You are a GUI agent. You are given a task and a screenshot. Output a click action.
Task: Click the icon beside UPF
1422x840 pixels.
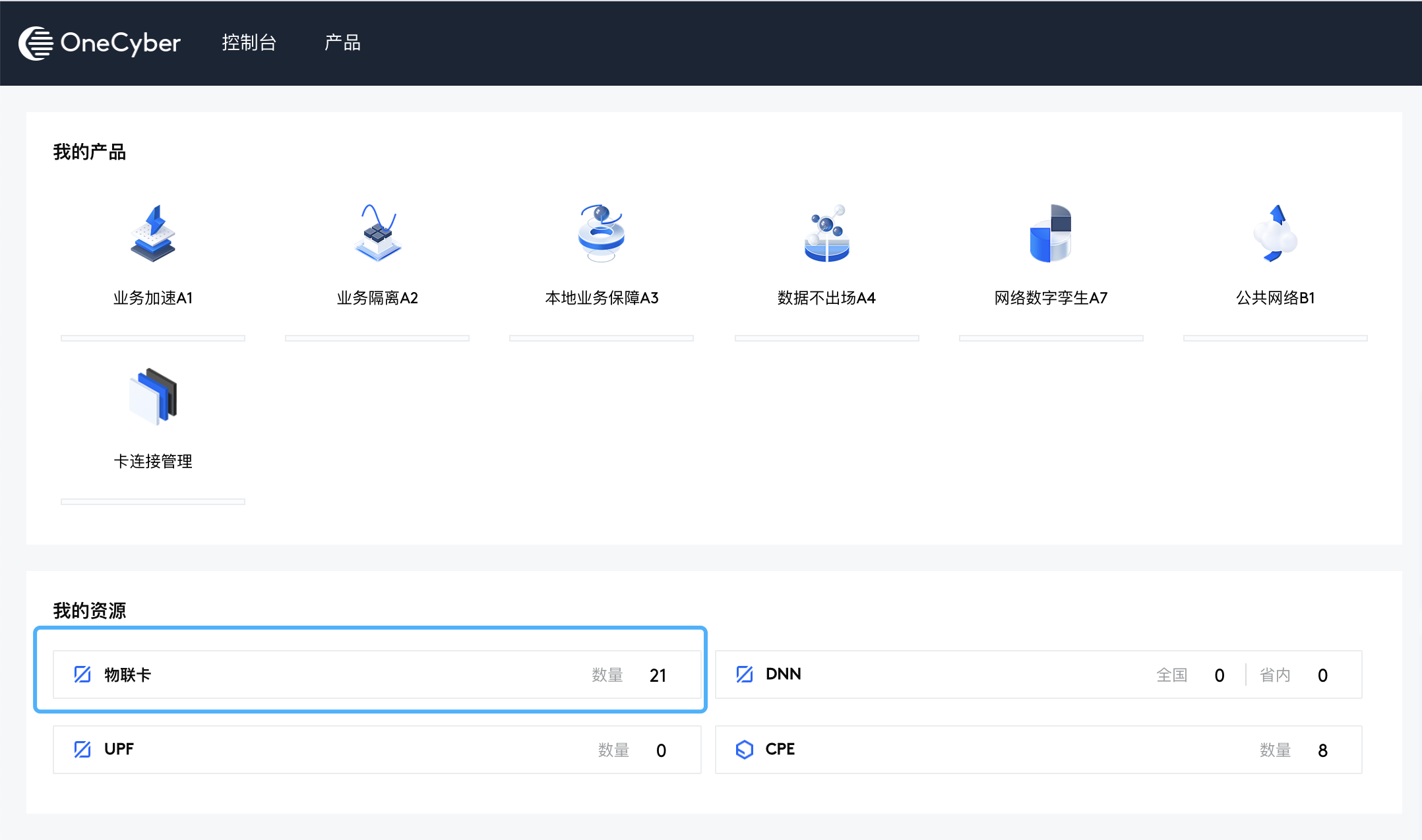tap(82, 750)
